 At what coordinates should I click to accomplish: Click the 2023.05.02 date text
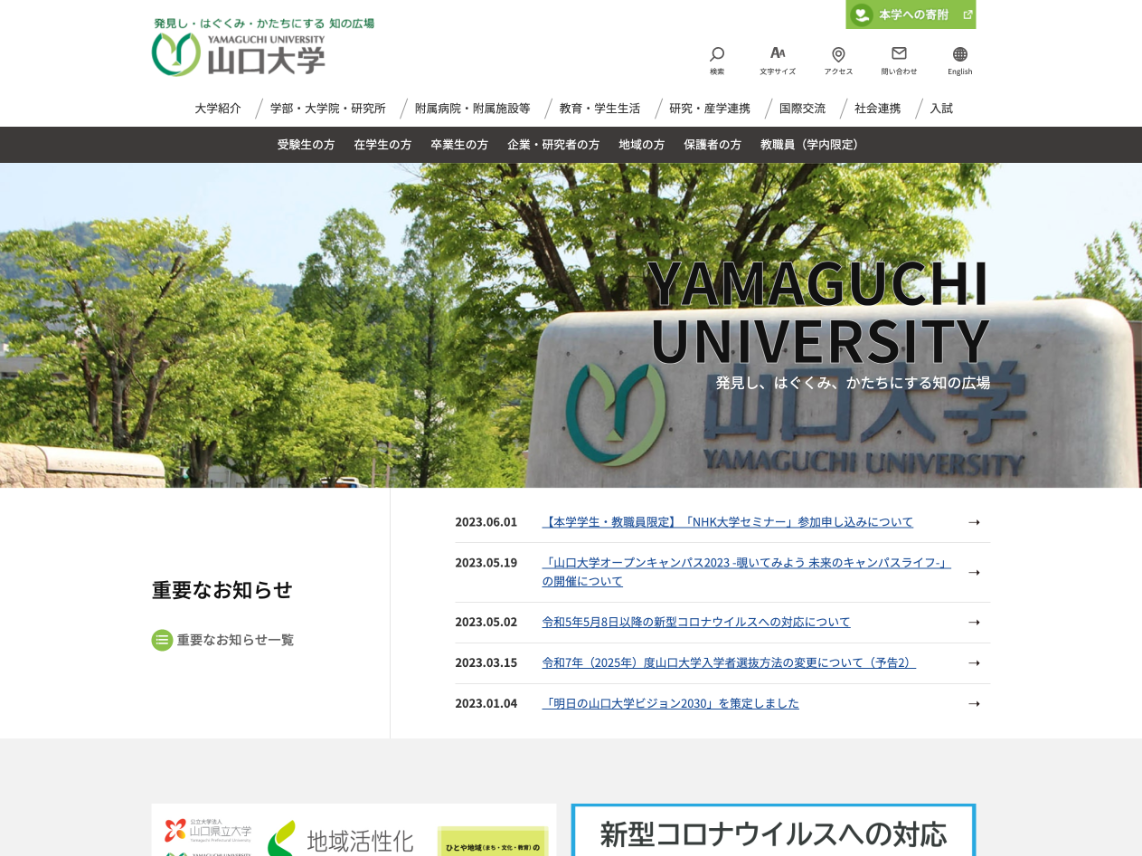[486, 622]
